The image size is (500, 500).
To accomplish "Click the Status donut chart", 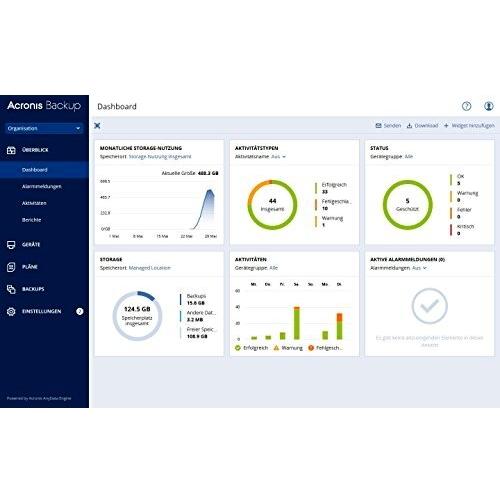I will click(407, 205).
